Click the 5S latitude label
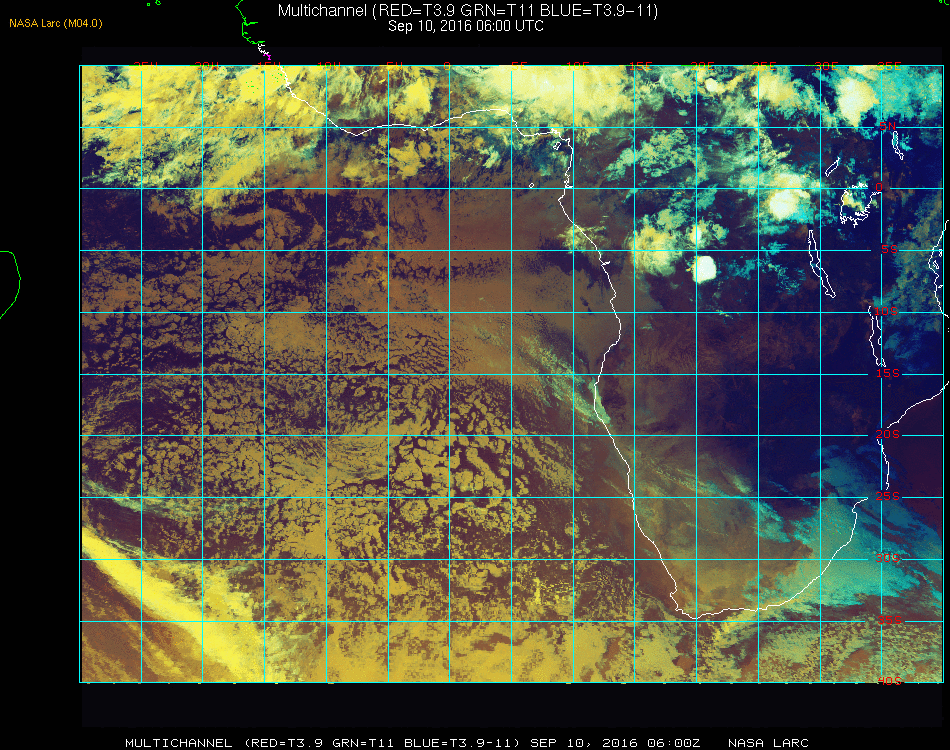Image resolution: width=950 pixels, height=750 pixels. (889, 249)
